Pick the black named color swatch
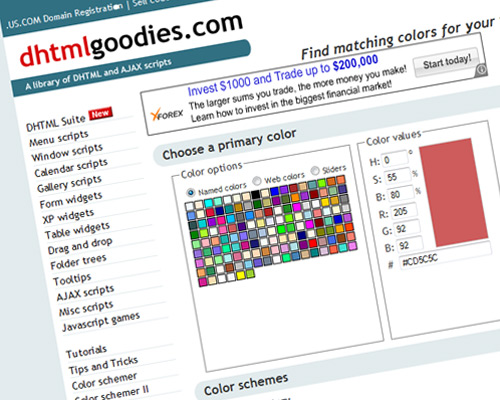Screen dimensions: 500x400 (255, 194)
